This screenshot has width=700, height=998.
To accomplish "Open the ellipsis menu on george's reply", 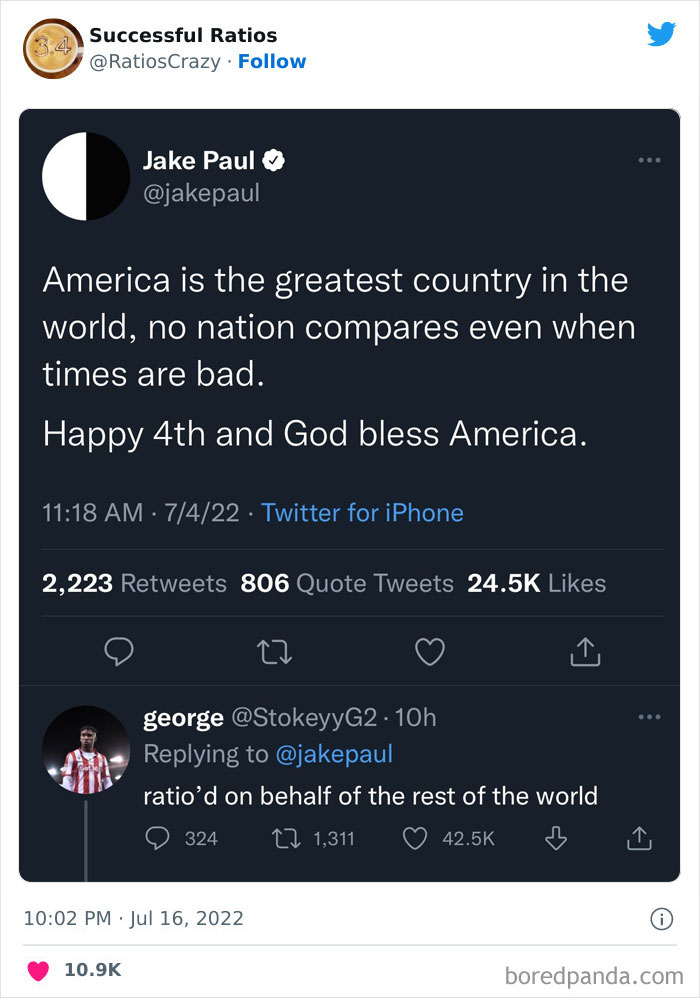I will (648, 717).
